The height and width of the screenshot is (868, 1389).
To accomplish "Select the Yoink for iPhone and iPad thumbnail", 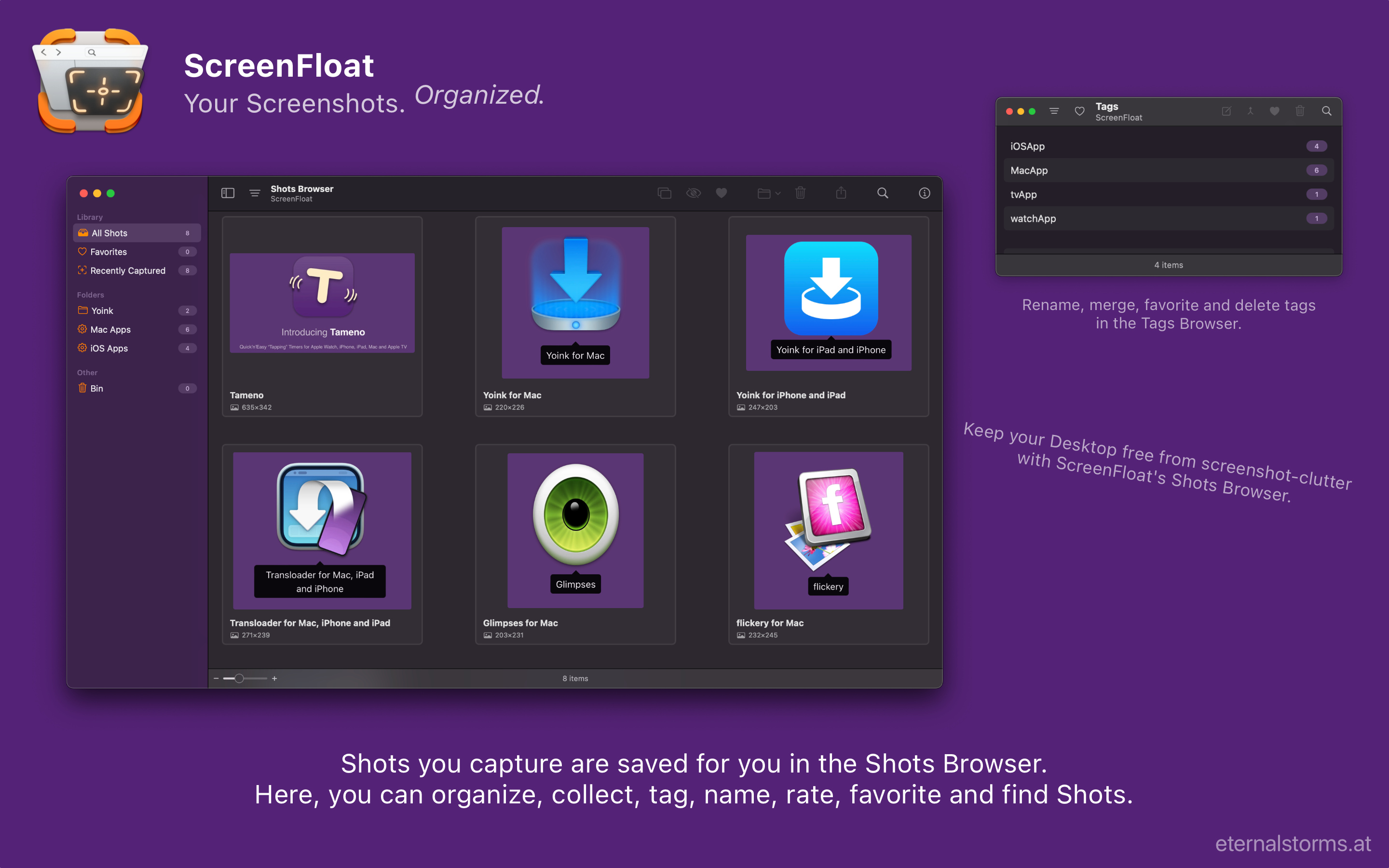I will tap(828, 302).
